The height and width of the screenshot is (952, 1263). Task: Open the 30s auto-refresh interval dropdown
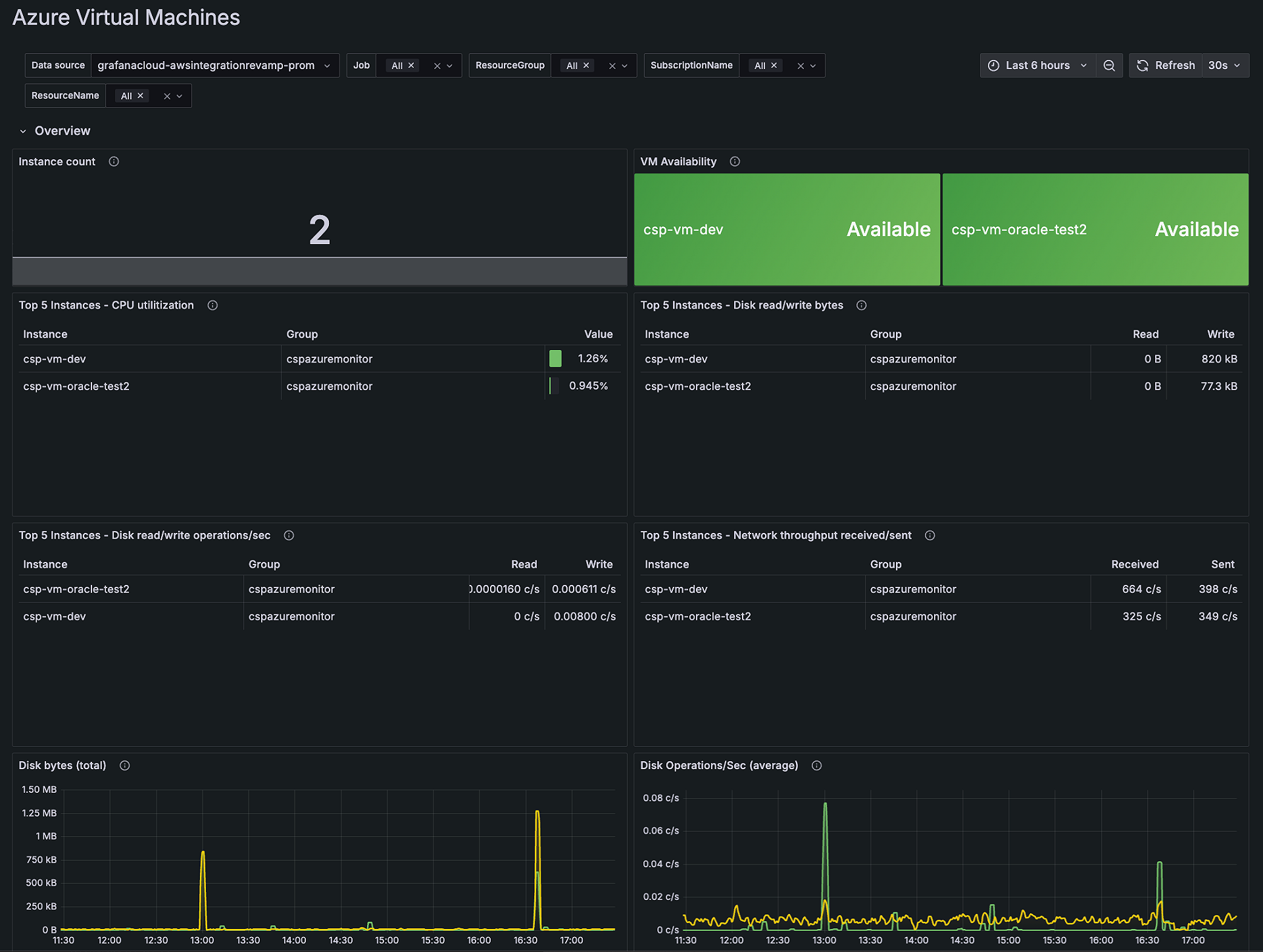pos(1225,65)
